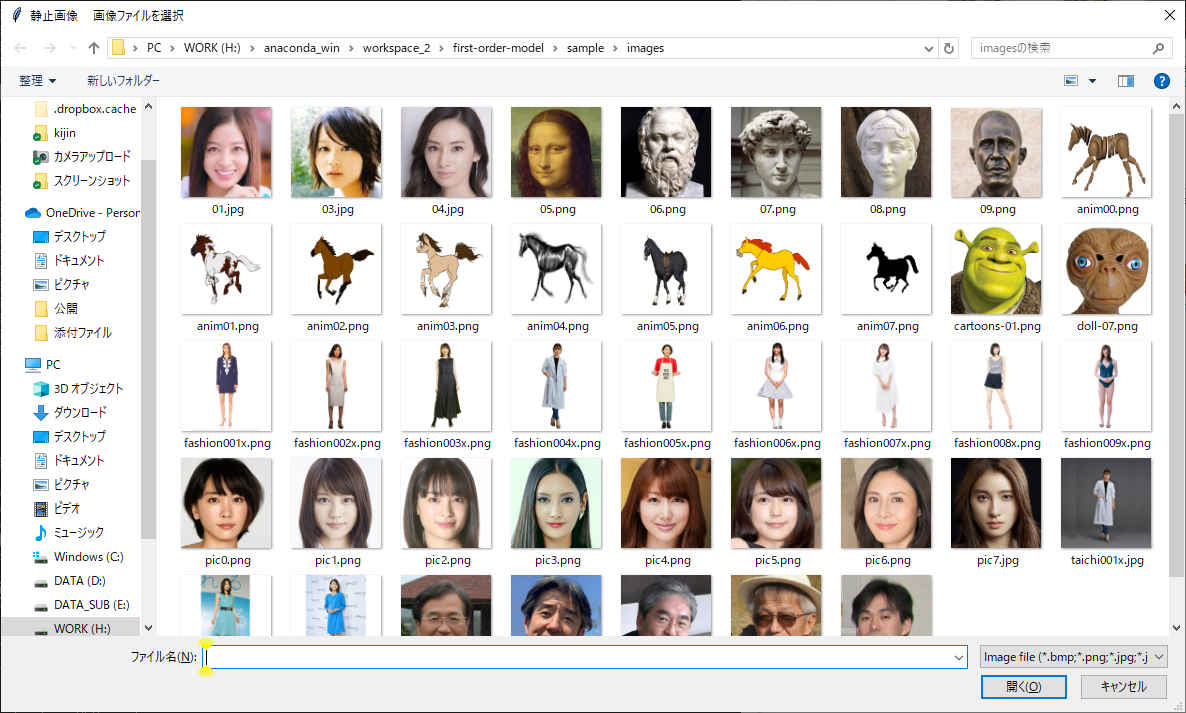1186x713 pixels.
Task: Open the 整理 menu
Action: [x=37, y=80]
